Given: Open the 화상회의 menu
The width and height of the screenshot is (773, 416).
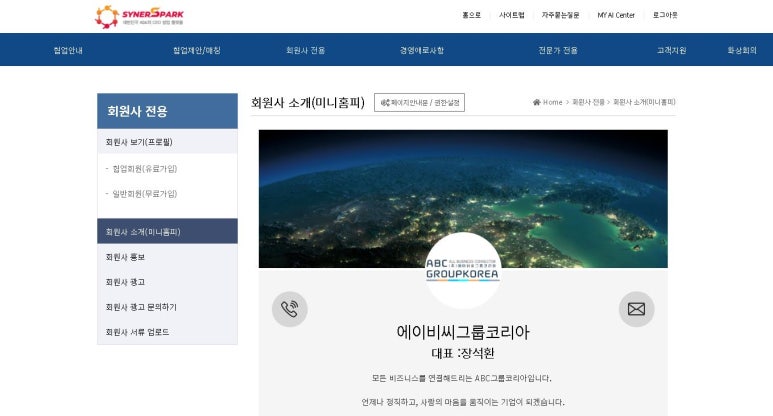Looking at the screenshot, I should [x=742, y=50].
